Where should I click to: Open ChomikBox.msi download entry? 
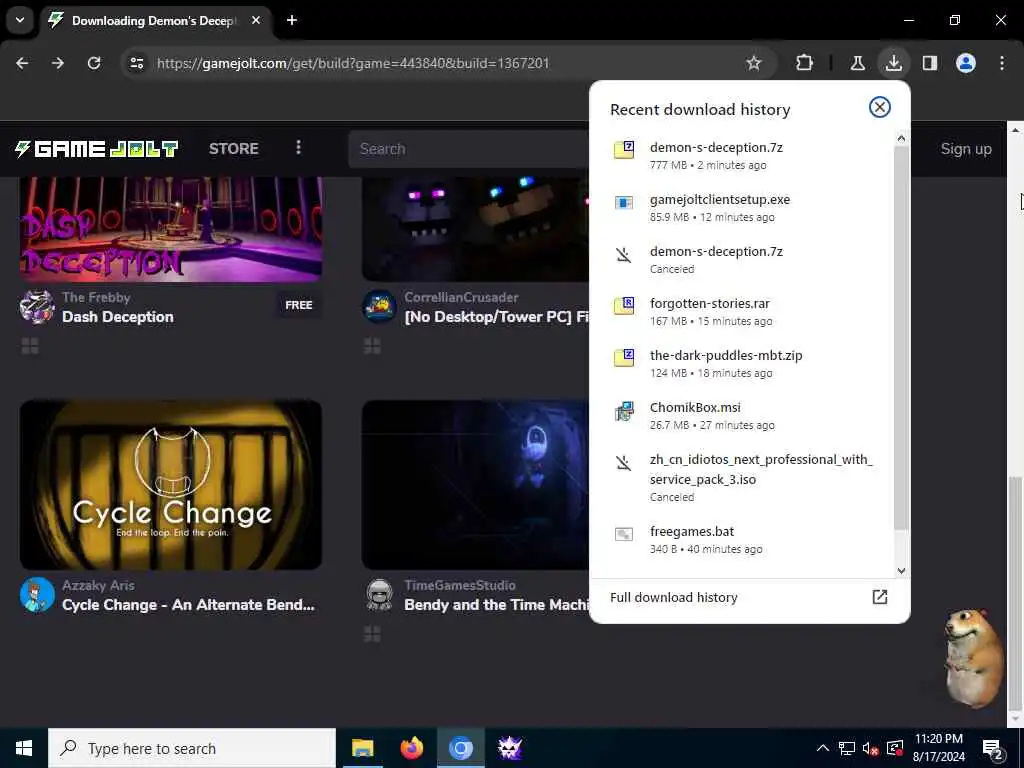point(741,415)
